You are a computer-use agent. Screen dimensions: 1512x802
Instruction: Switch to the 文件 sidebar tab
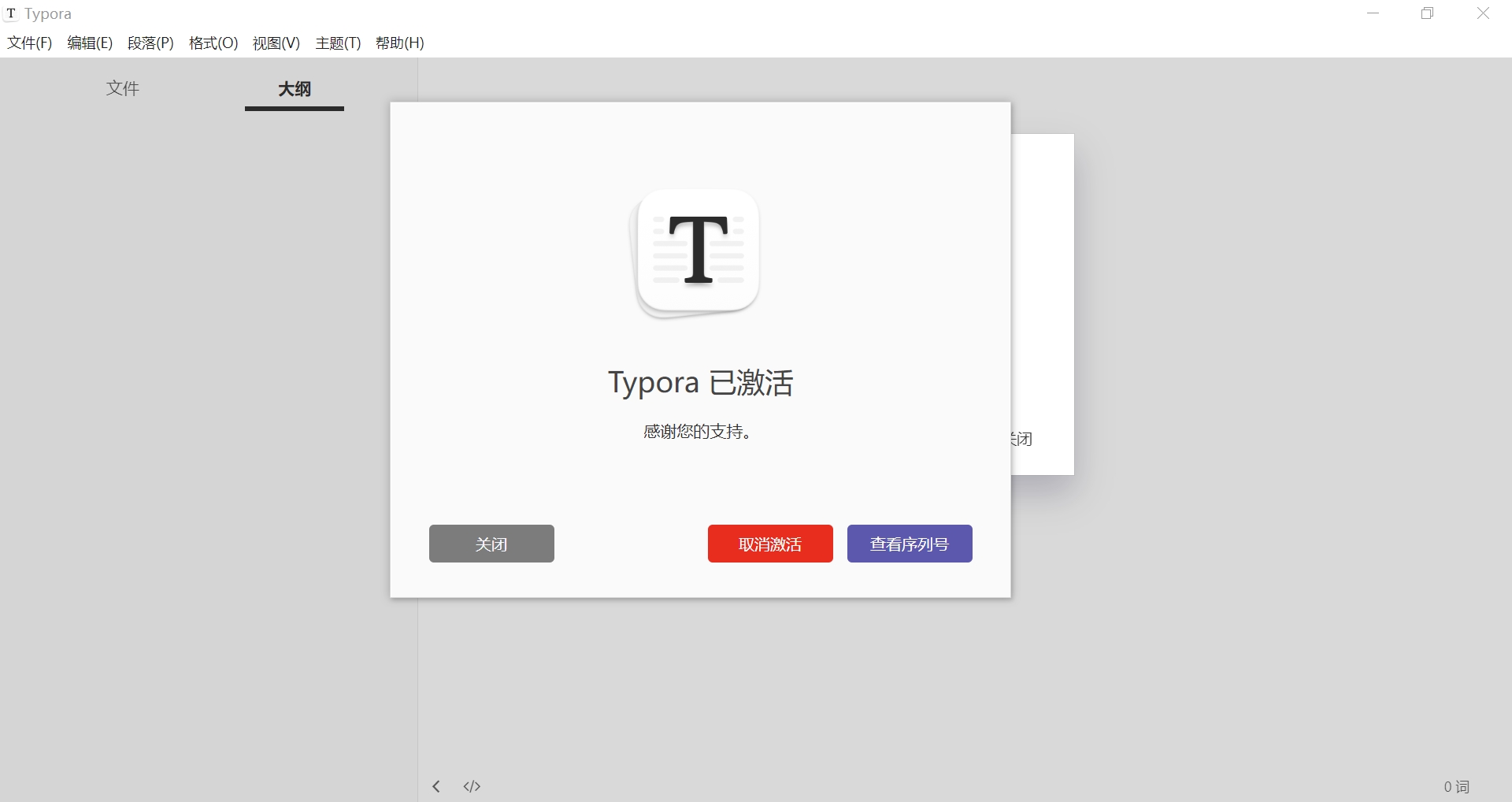coord(123,88)
